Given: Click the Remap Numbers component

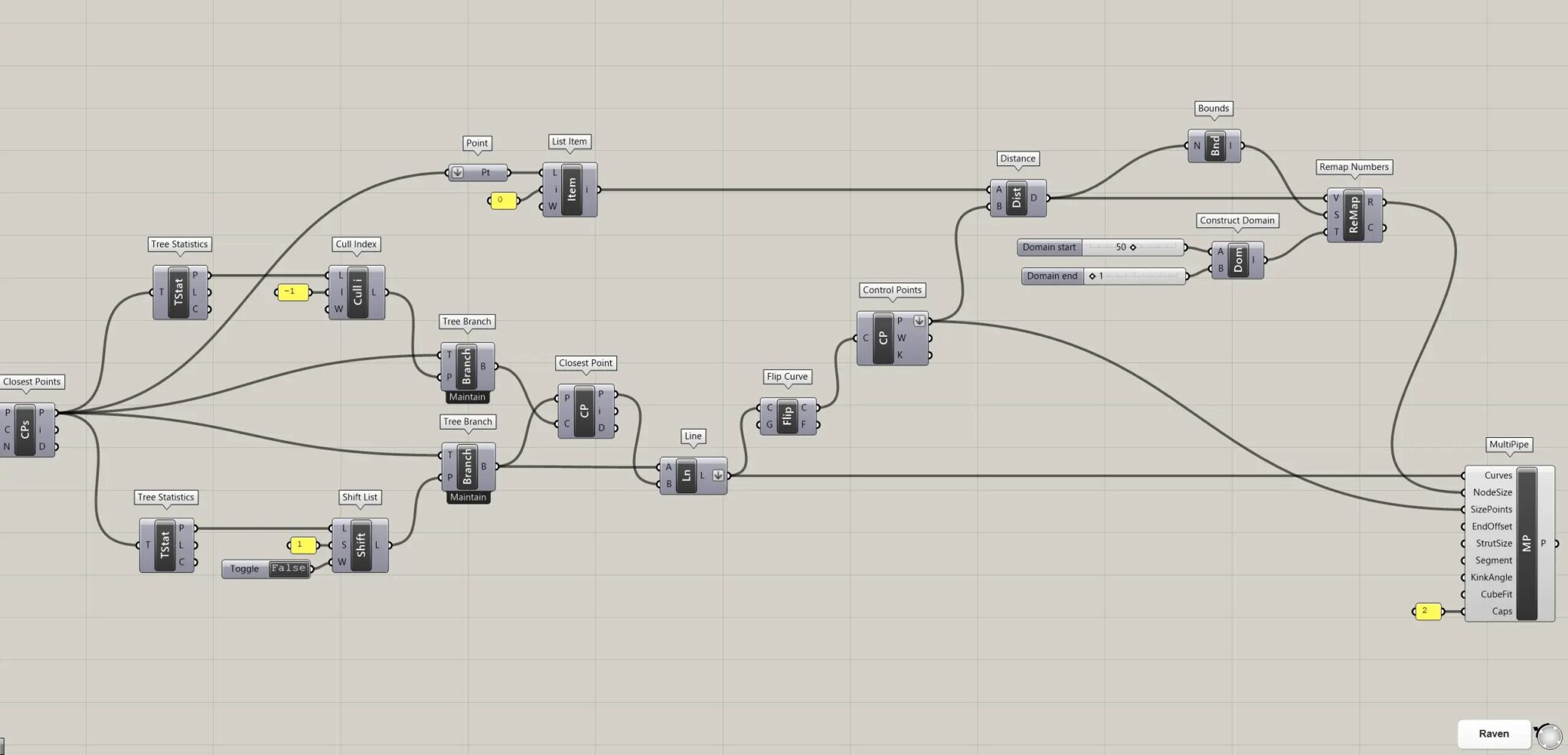Looking at the screenshot, I should [1354, 216].
